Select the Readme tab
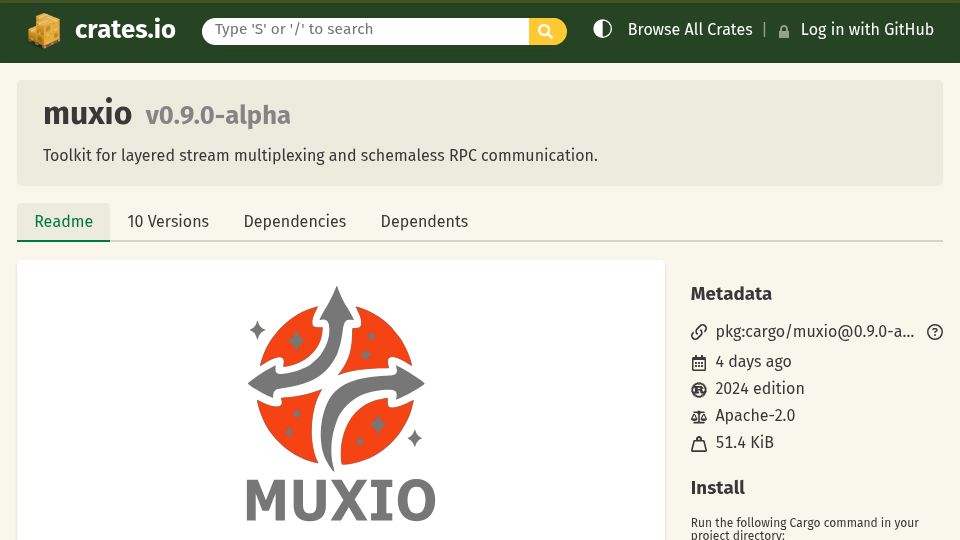This screenshot has width=960, height=540. (64, 222)
